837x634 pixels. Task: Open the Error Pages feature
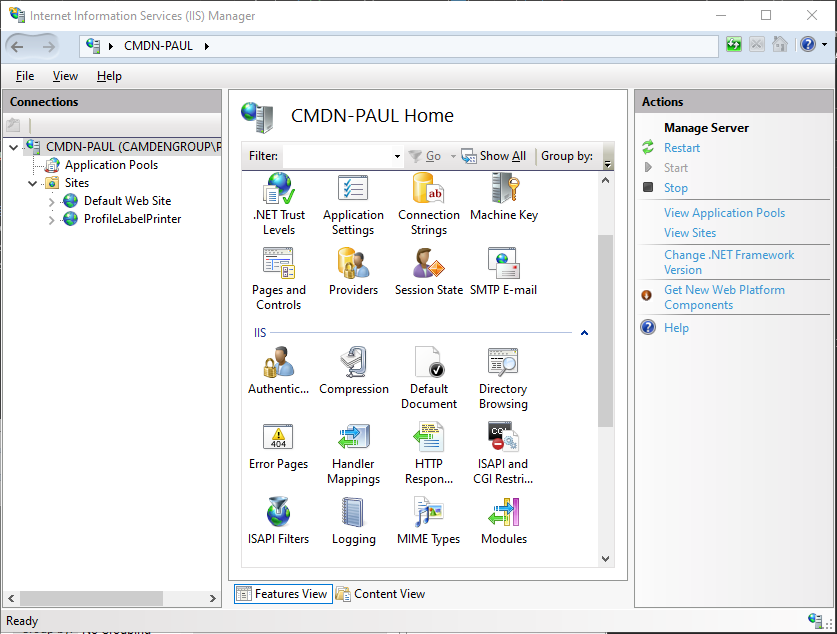tap(279, 447)
